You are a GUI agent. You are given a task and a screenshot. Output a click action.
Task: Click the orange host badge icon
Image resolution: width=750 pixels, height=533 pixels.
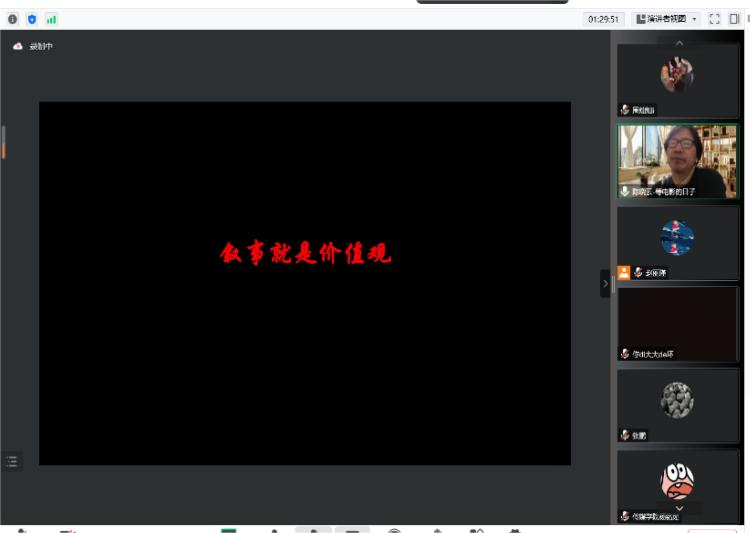pyautogui.click(x=624, y=272)
